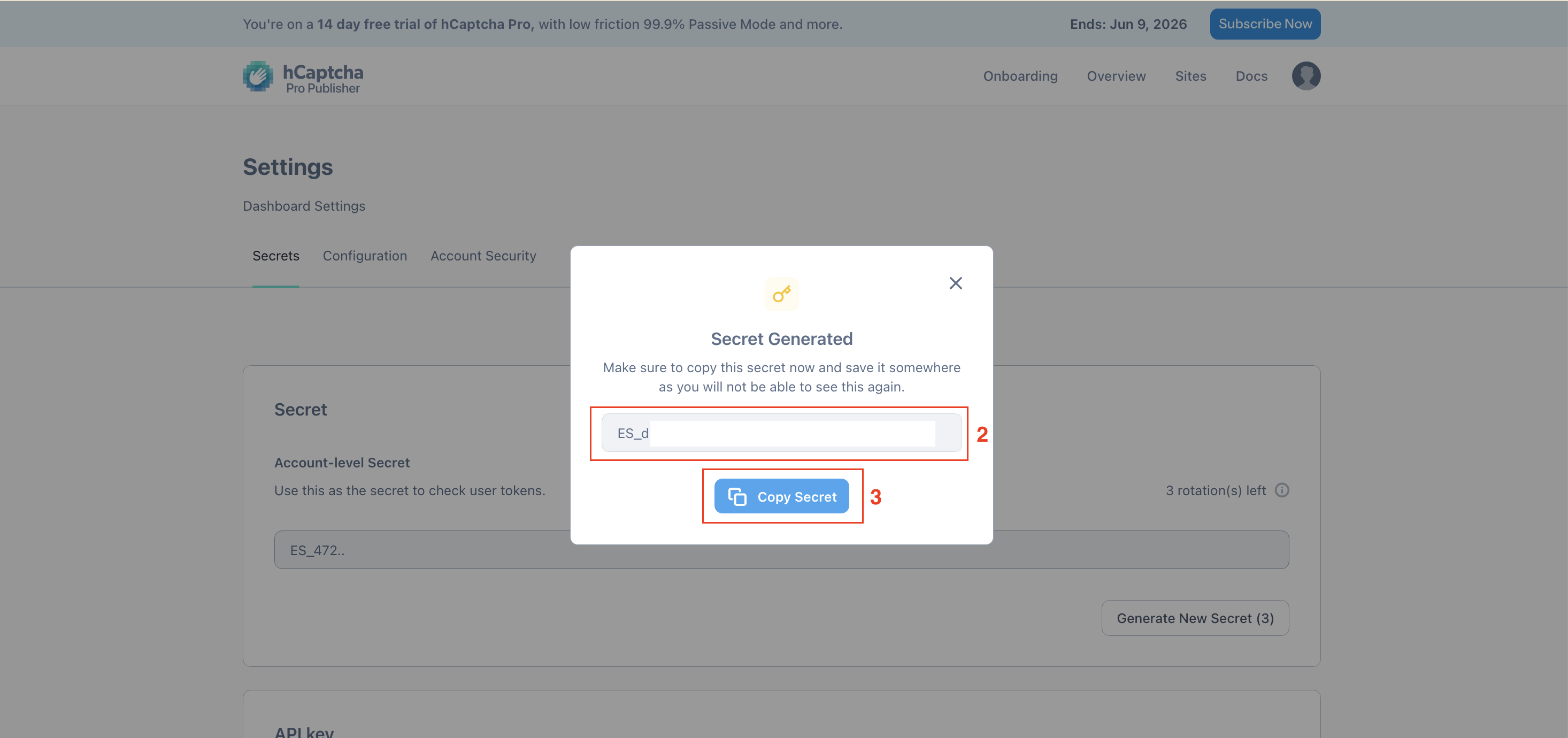The height and width of the screenshot is (738, 1568).
Task: Open the Account Security tab
Action: [483, 256]
